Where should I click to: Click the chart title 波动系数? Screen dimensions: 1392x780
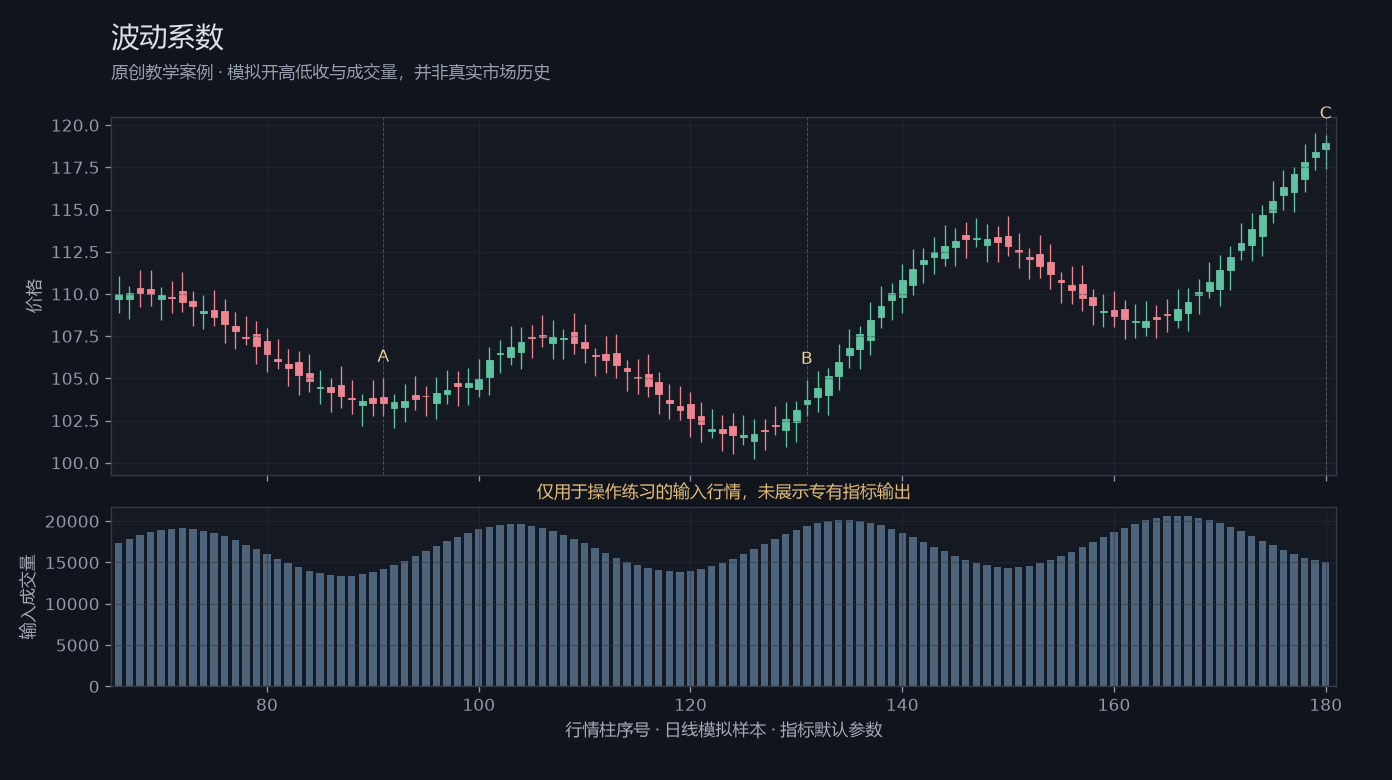[167, 38]
